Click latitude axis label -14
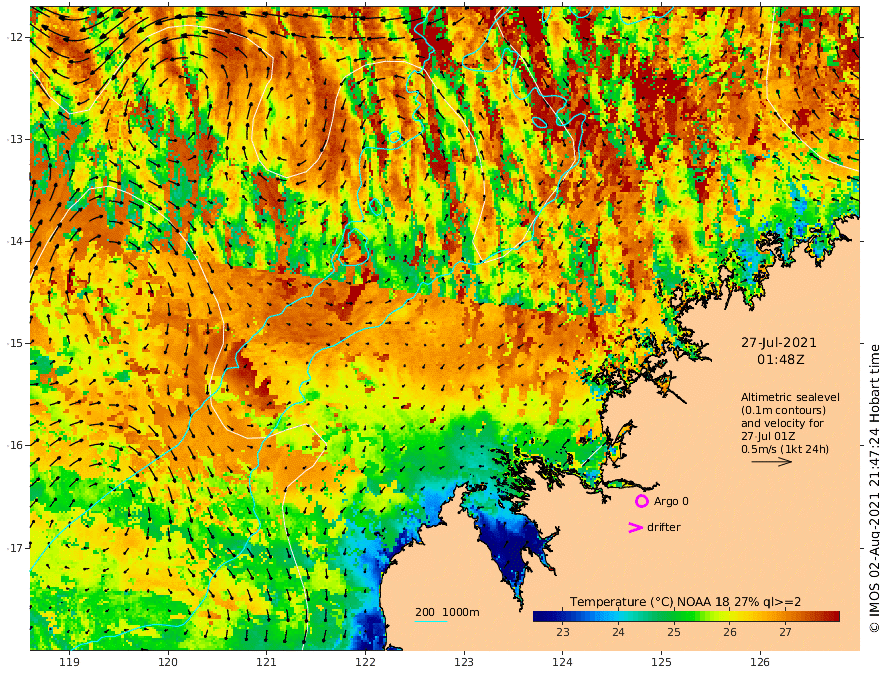 (x=15, y=241)
